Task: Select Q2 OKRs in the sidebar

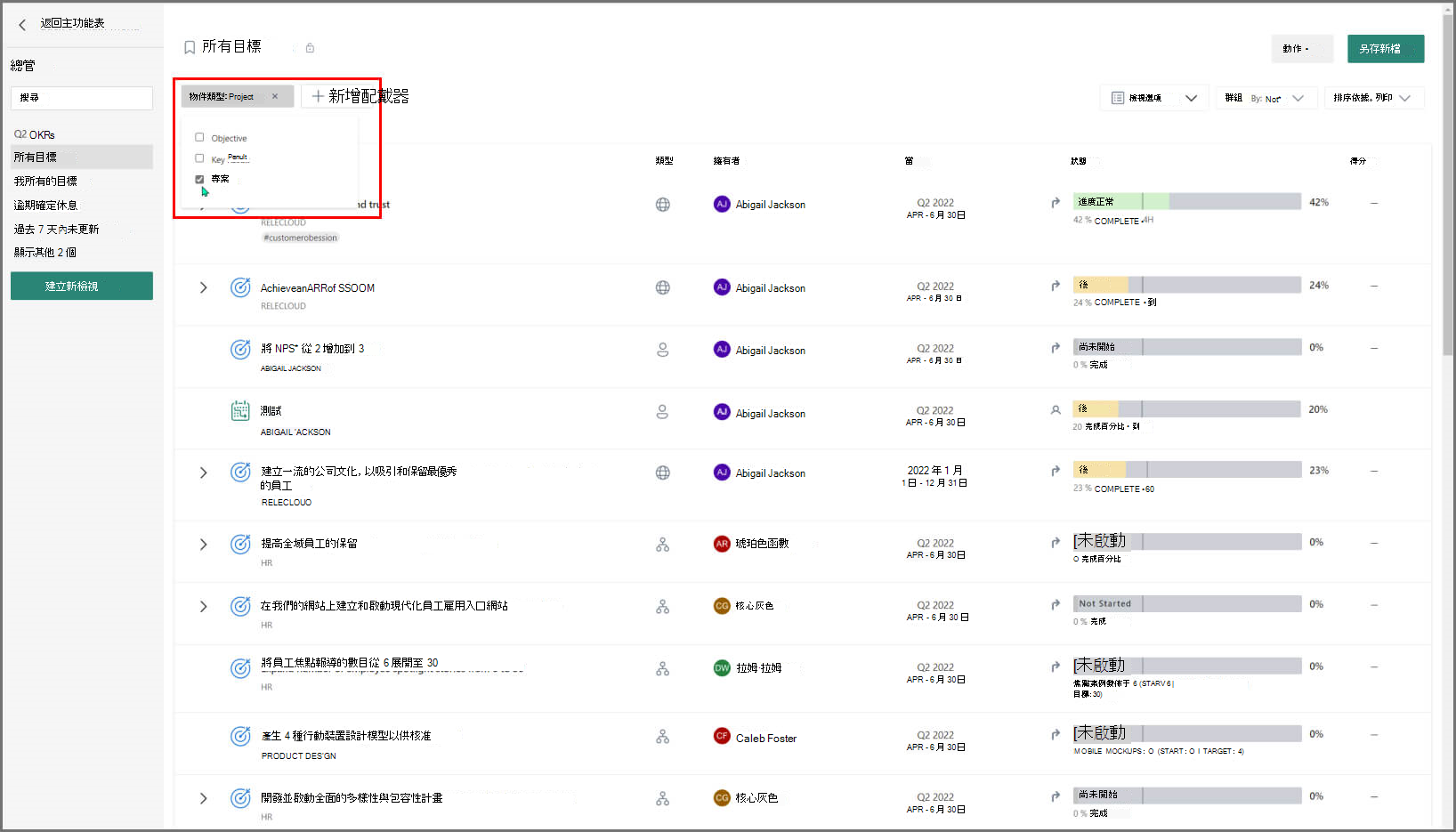Action: coord(35,134)
